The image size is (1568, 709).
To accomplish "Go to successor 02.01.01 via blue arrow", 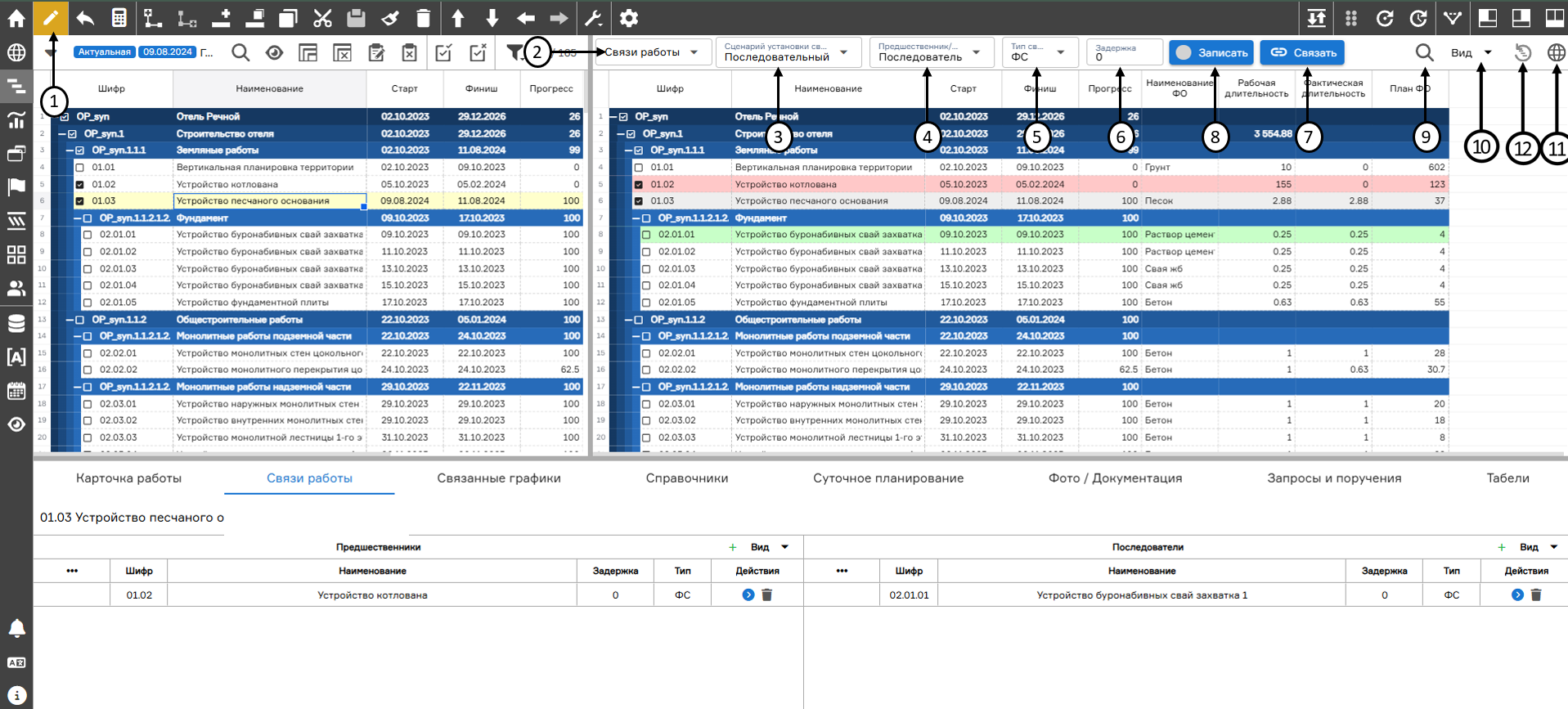I will coord(1517,595).
